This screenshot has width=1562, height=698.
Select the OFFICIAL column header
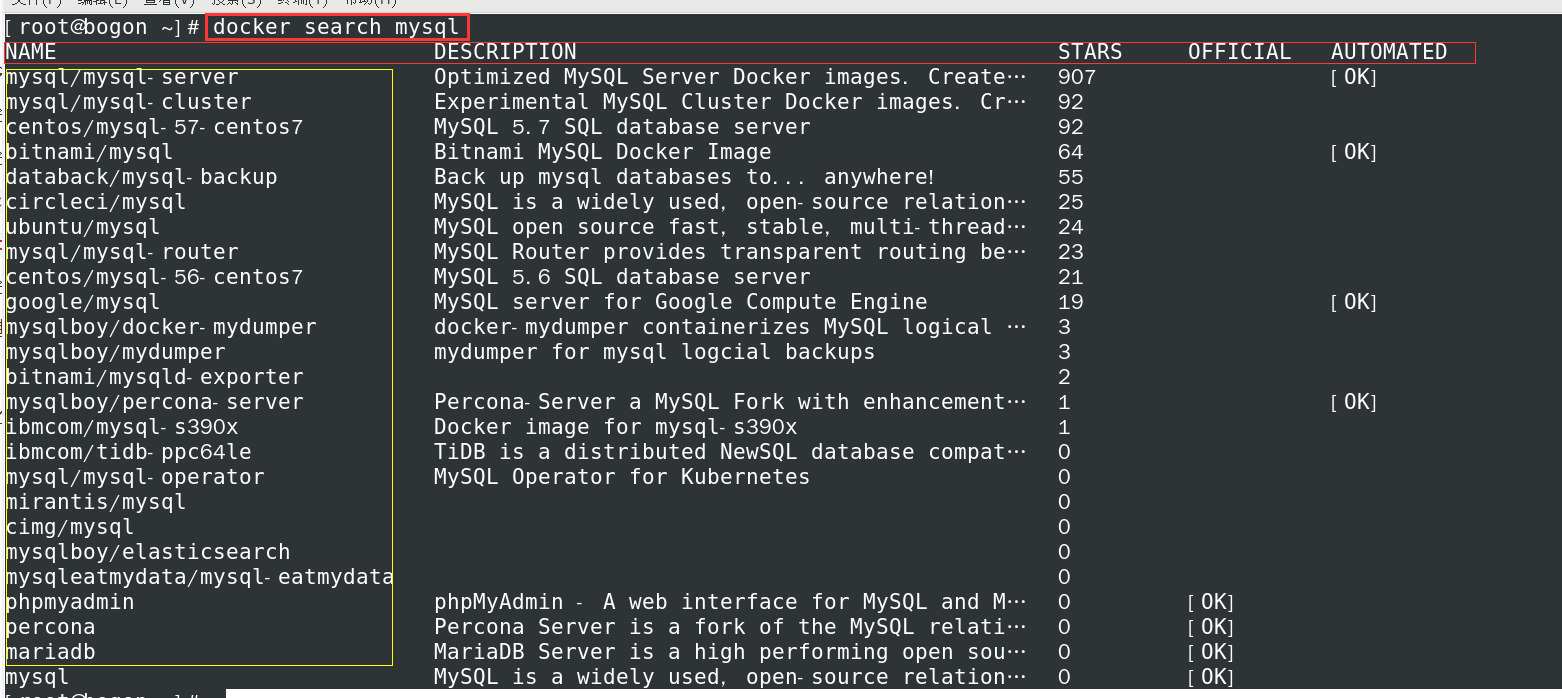(1240, 52)
